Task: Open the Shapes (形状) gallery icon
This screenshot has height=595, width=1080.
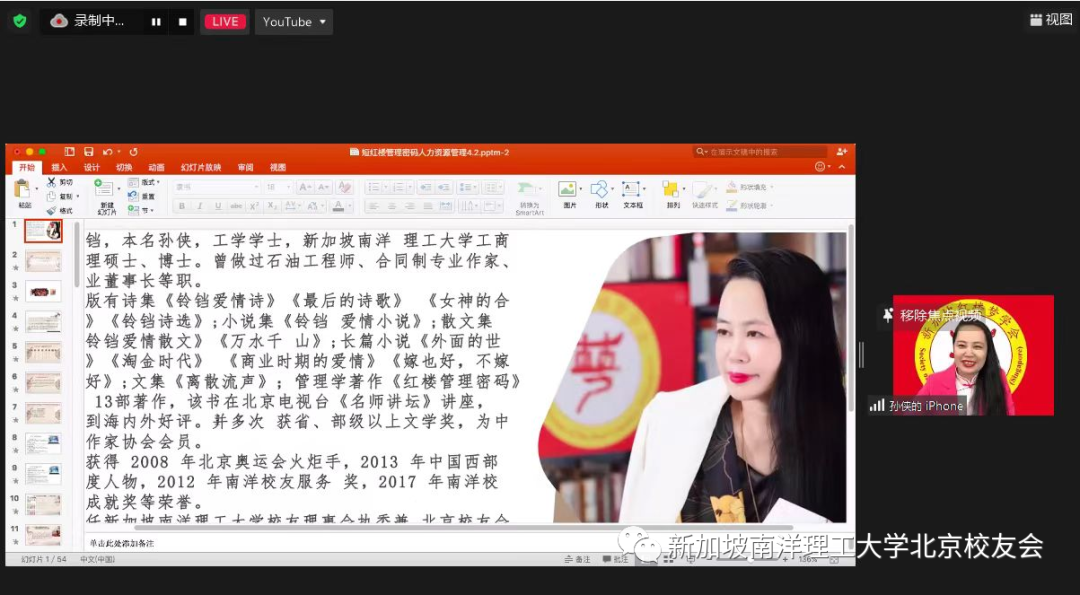Action: [600, 188]
